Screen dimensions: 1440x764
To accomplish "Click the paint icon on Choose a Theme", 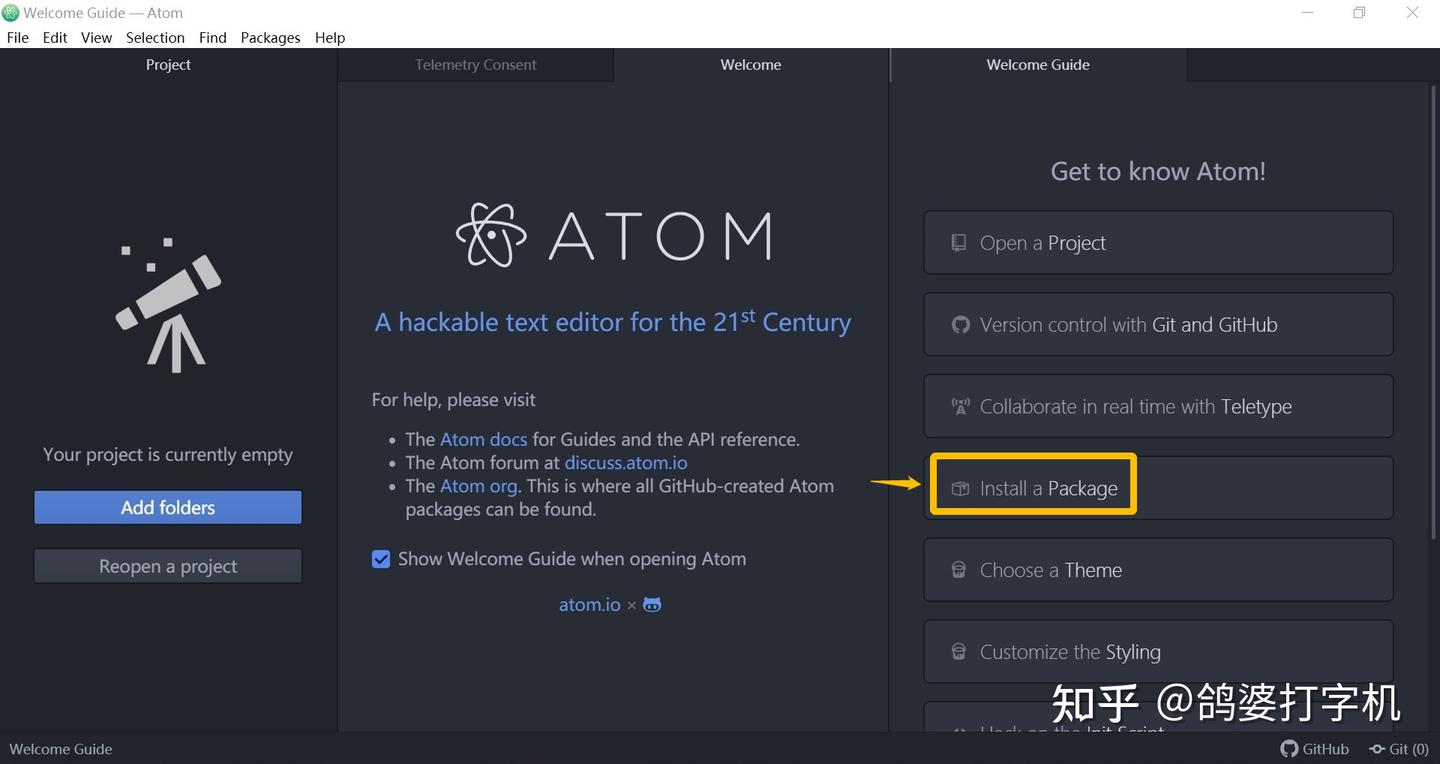I will [959, 569].
